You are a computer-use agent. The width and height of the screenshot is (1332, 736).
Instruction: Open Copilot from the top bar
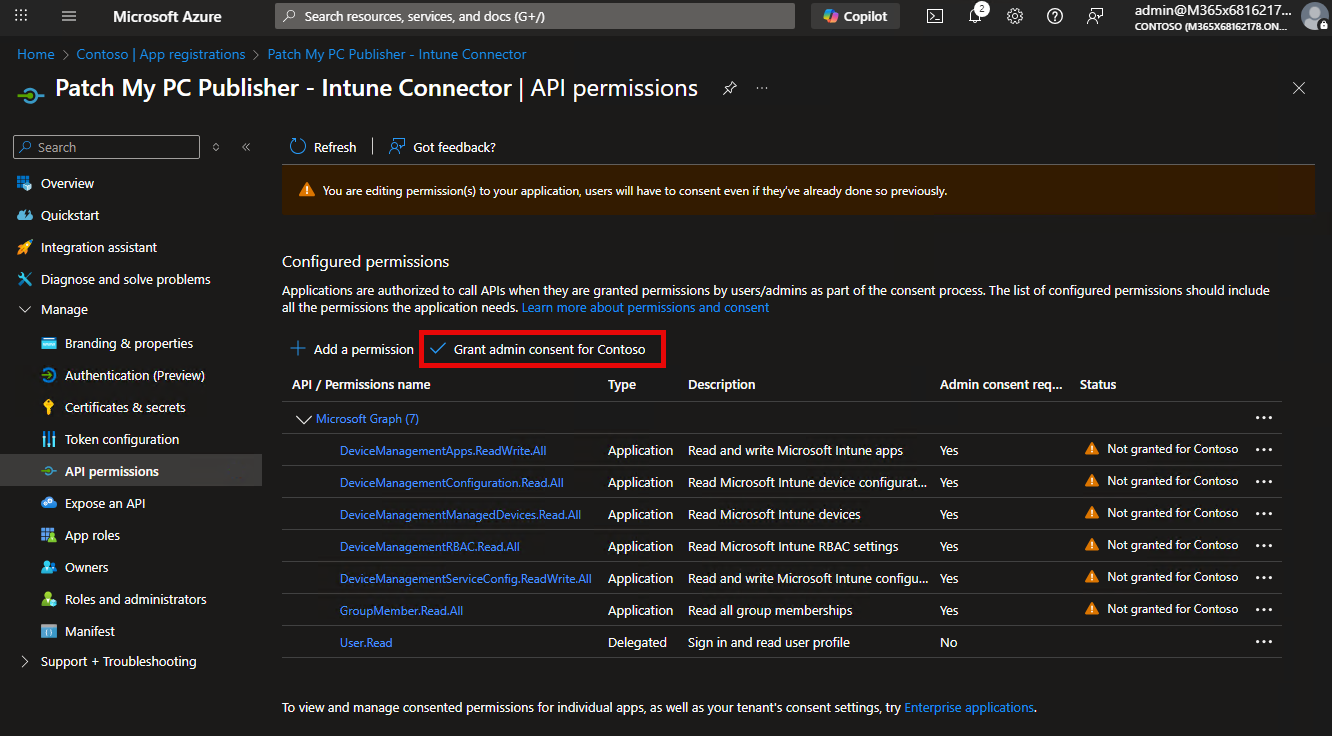tap(854, 16)
